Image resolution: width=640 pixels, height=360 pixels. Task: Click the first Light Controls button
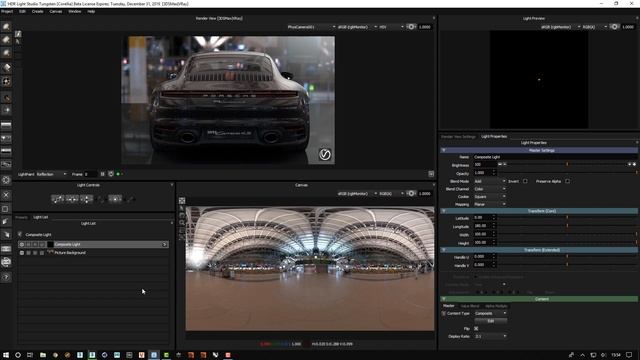[58, 199]
